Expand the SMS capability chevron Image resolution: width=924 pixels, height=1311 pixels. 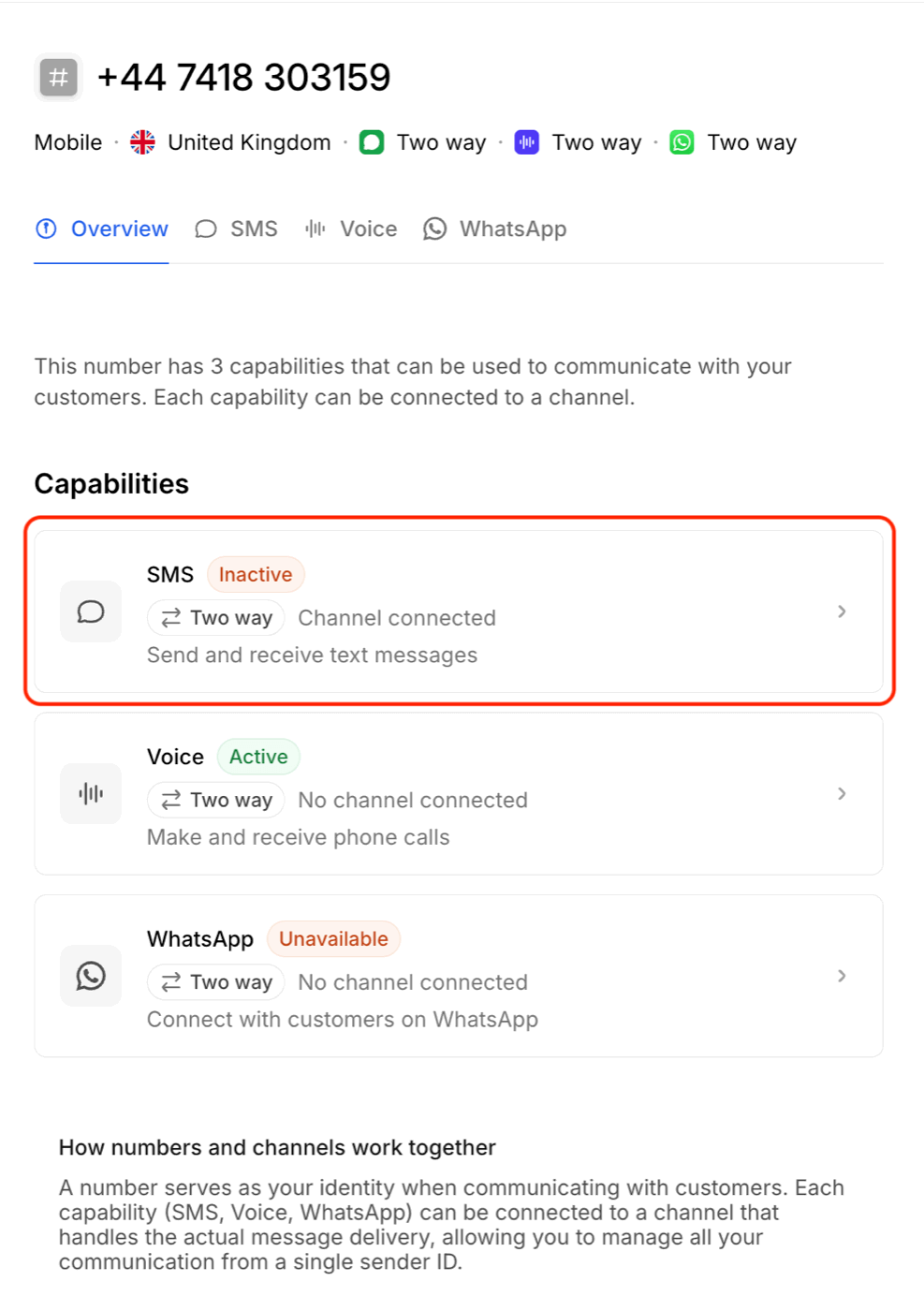(842, 611)
